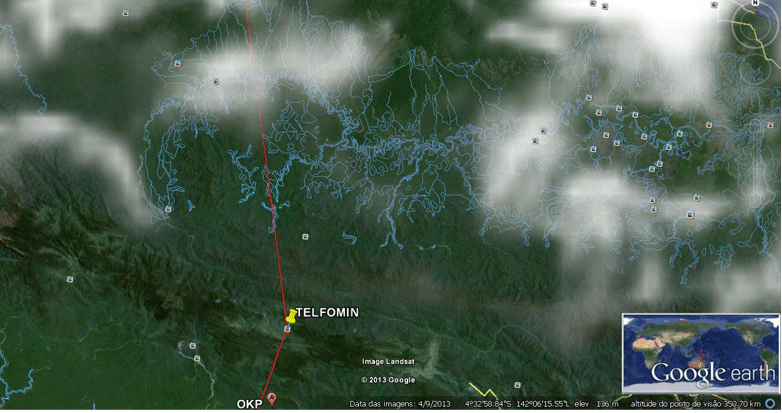782x413 pixels.
Task: Select the red OKP placemark pin
Action: pos(271,398)
